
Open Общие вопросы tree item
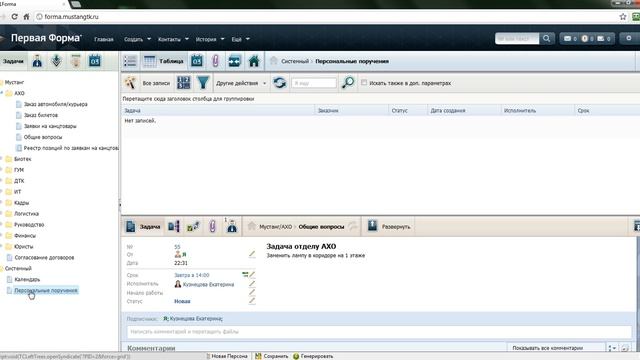(x=43, y=137)
